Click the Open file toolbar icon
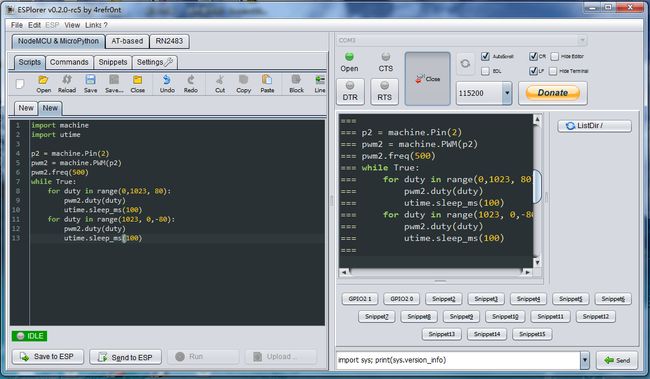 pos(43,84)
